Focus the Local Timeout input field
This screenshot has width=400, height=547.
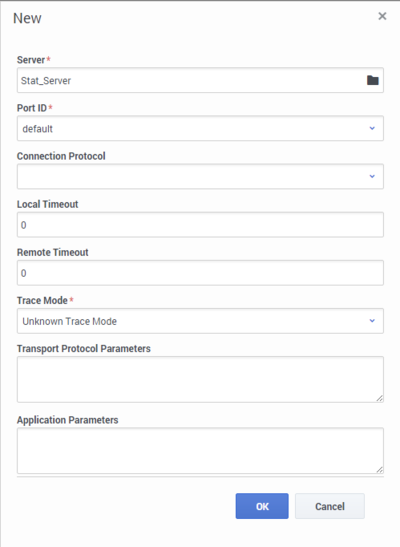200,225
